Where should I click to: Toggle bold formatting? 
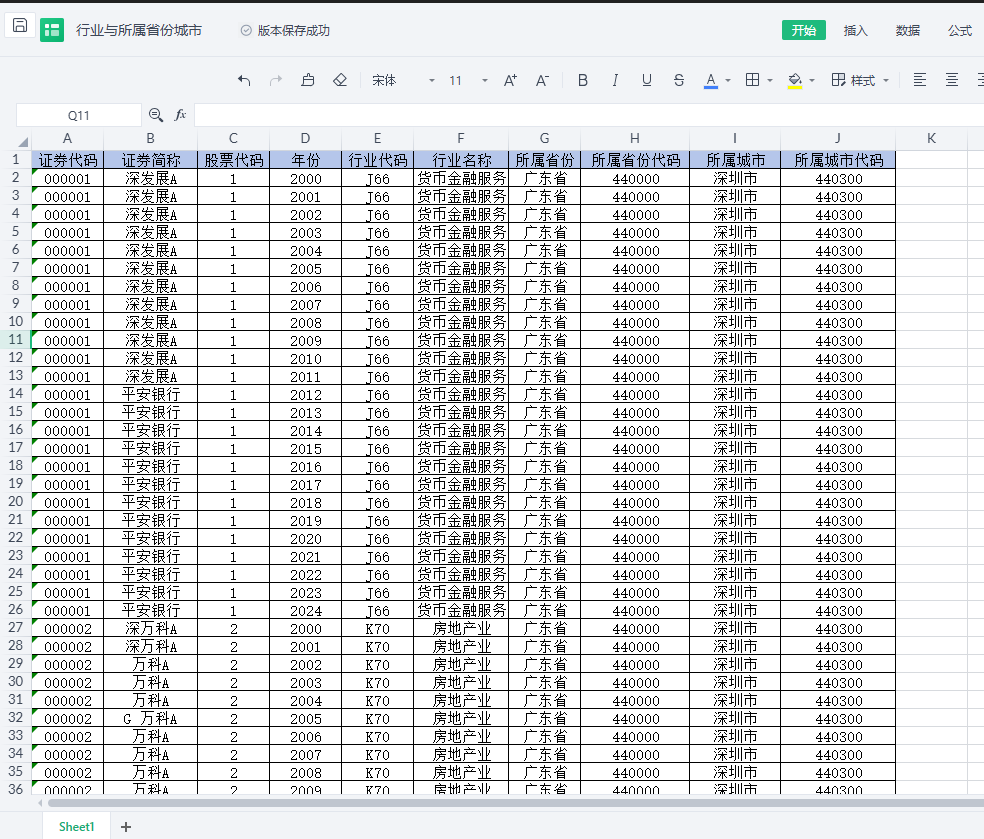[x=583, y=80]
